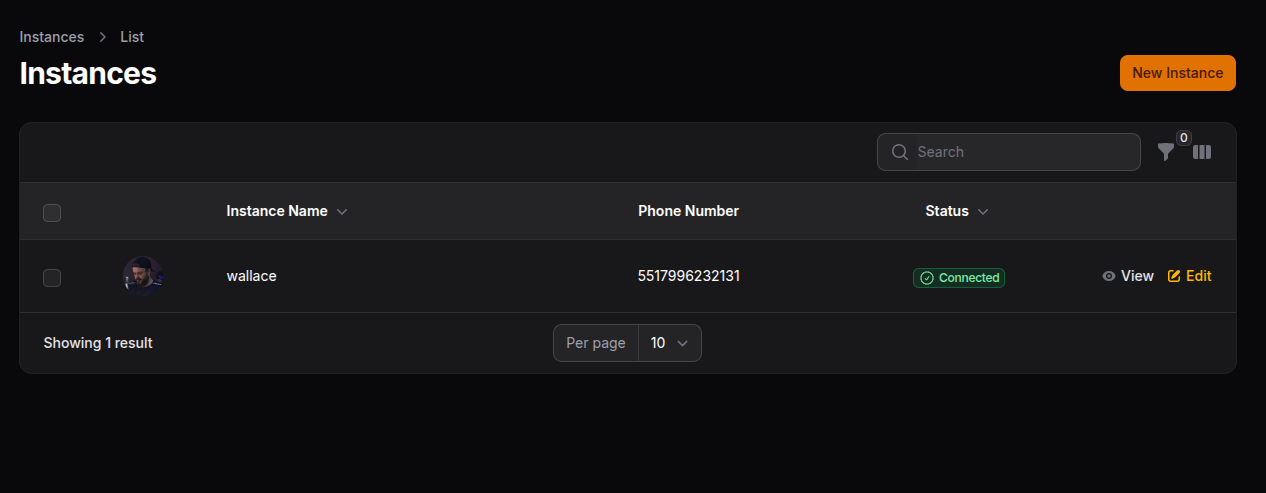Click the breadcrumb chevron separator
The width and height of the screenshot is (1266, 493).
pos(102,37)
